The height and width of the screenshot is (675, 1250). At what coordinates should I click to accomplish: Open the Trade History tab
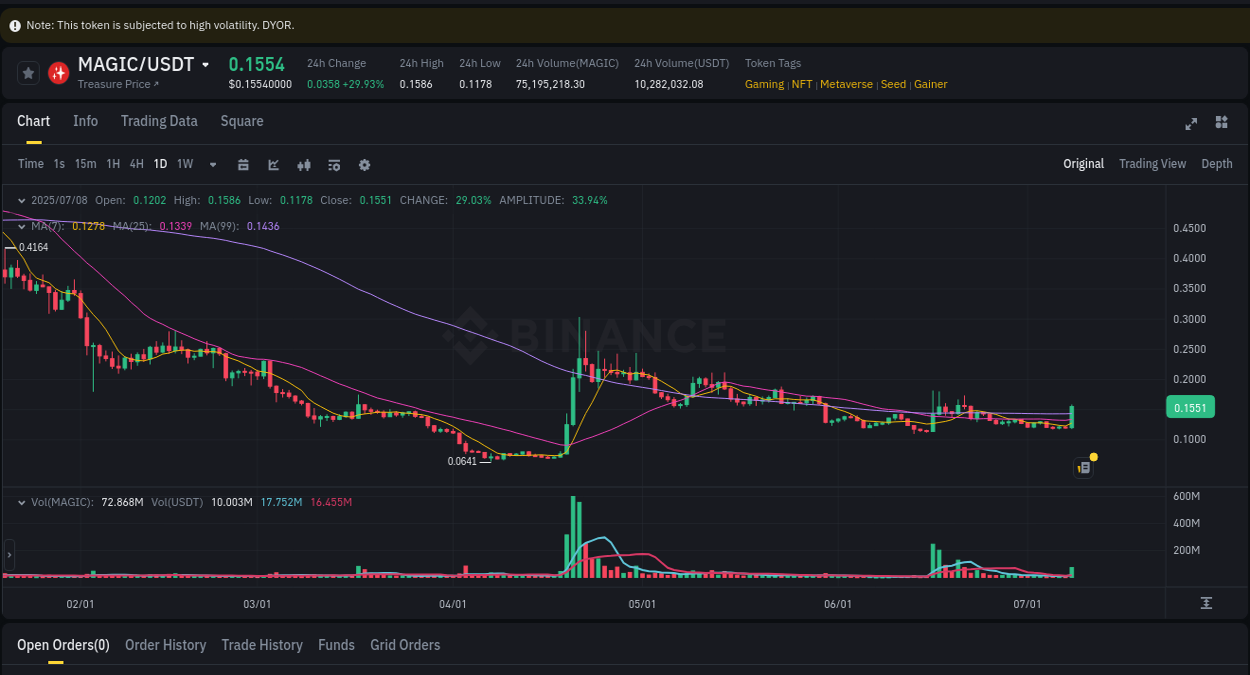tap(262, 645)
